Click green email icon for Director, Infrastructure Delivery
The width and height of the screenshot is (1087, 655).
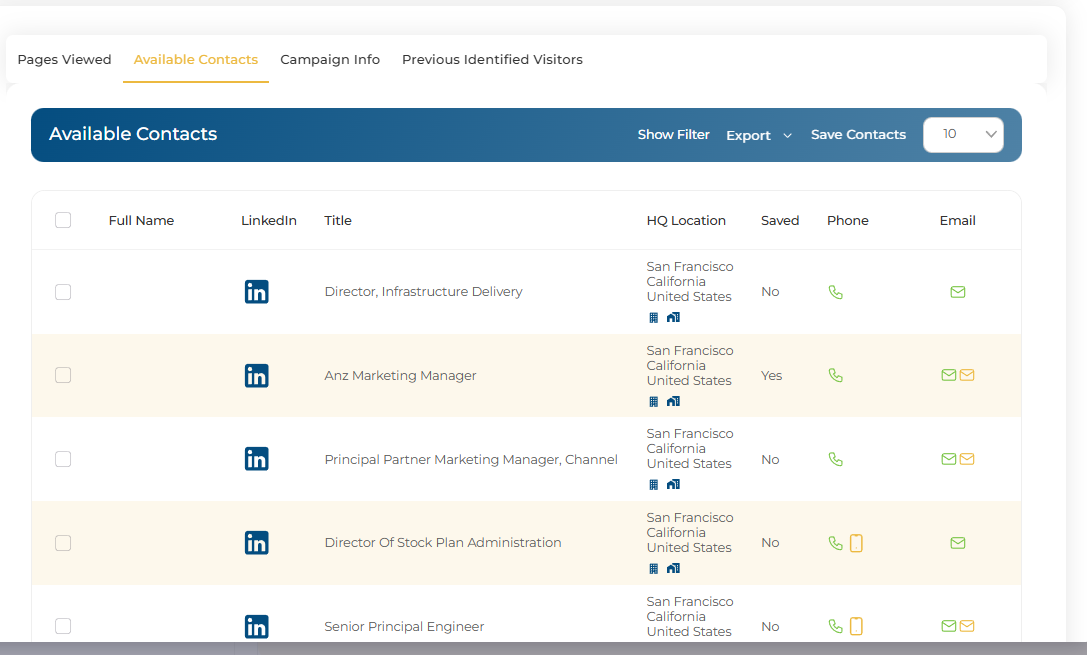click(x=957, y=292)
